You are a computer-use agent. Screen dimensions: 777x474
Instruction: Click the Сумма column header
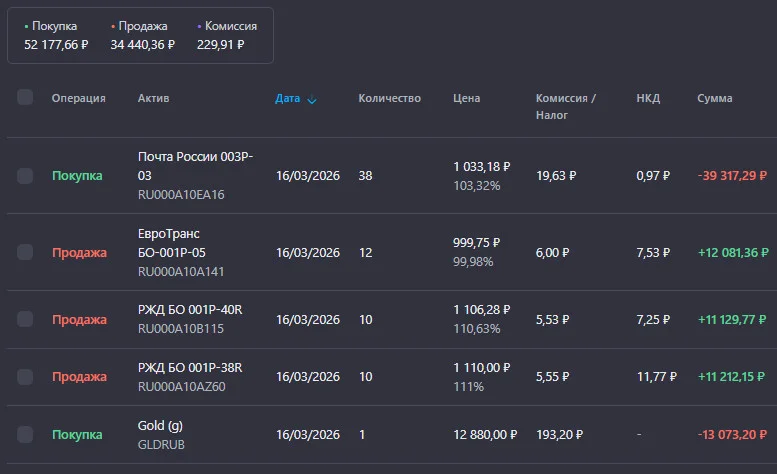coord(715,98)
